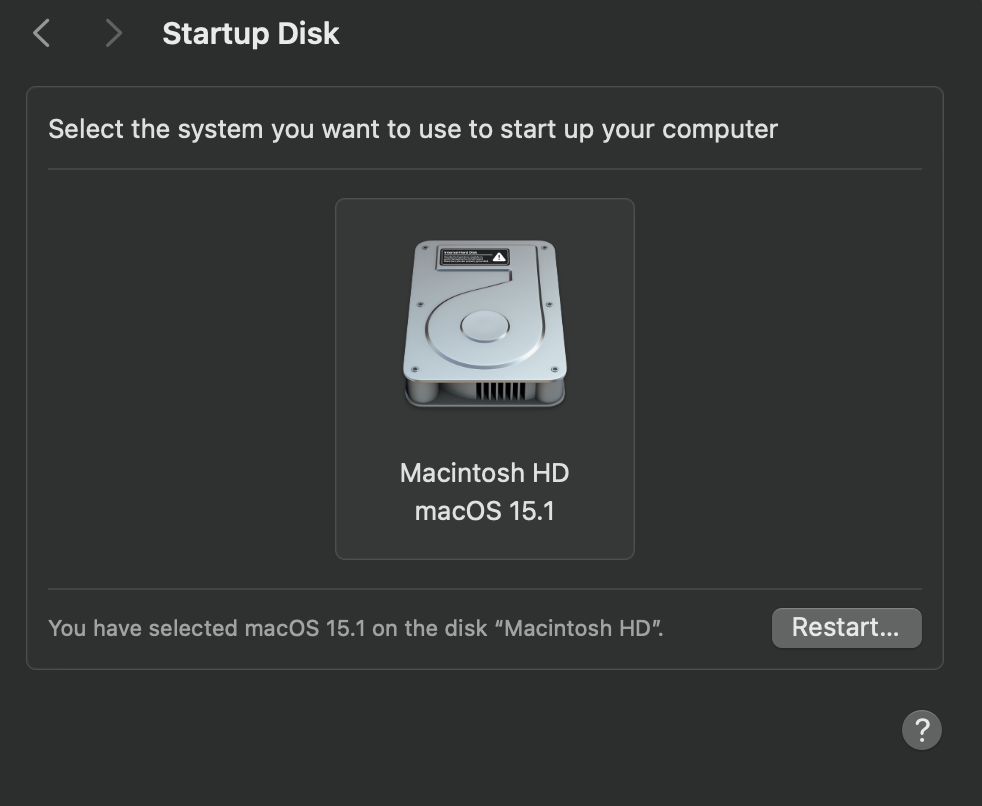This screenshot has height=806, width=982.
Task: Click the Restart... button
Action: [846, 628]
